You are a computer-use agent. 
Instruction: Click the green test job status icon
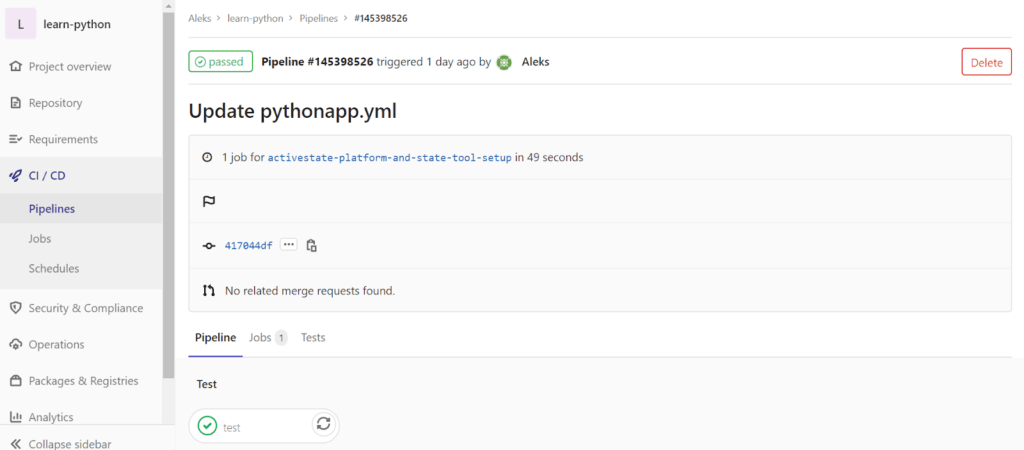coord(207,426)
